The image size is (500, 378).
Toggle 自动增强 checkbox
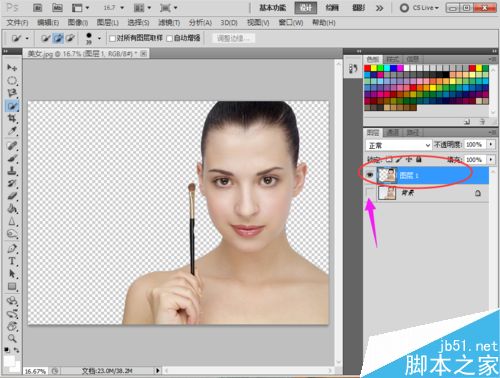click(x=169, y=39)
